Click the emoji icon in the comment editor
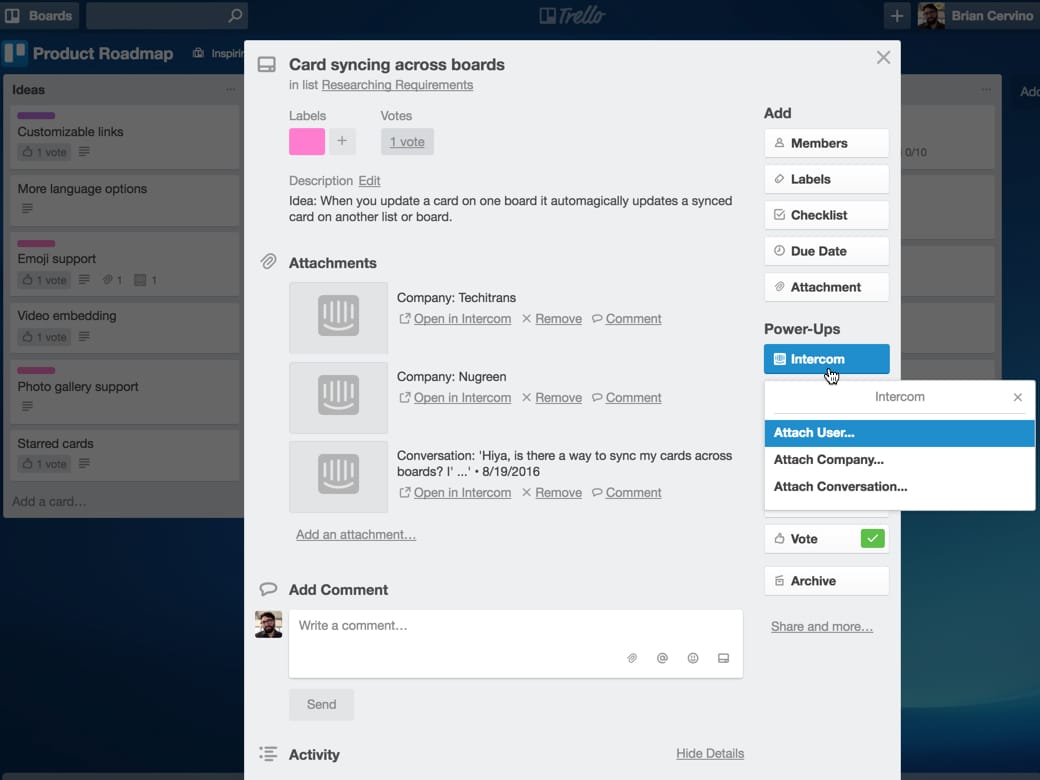This screenshot has height=780, width=1040. click(693, 658)
